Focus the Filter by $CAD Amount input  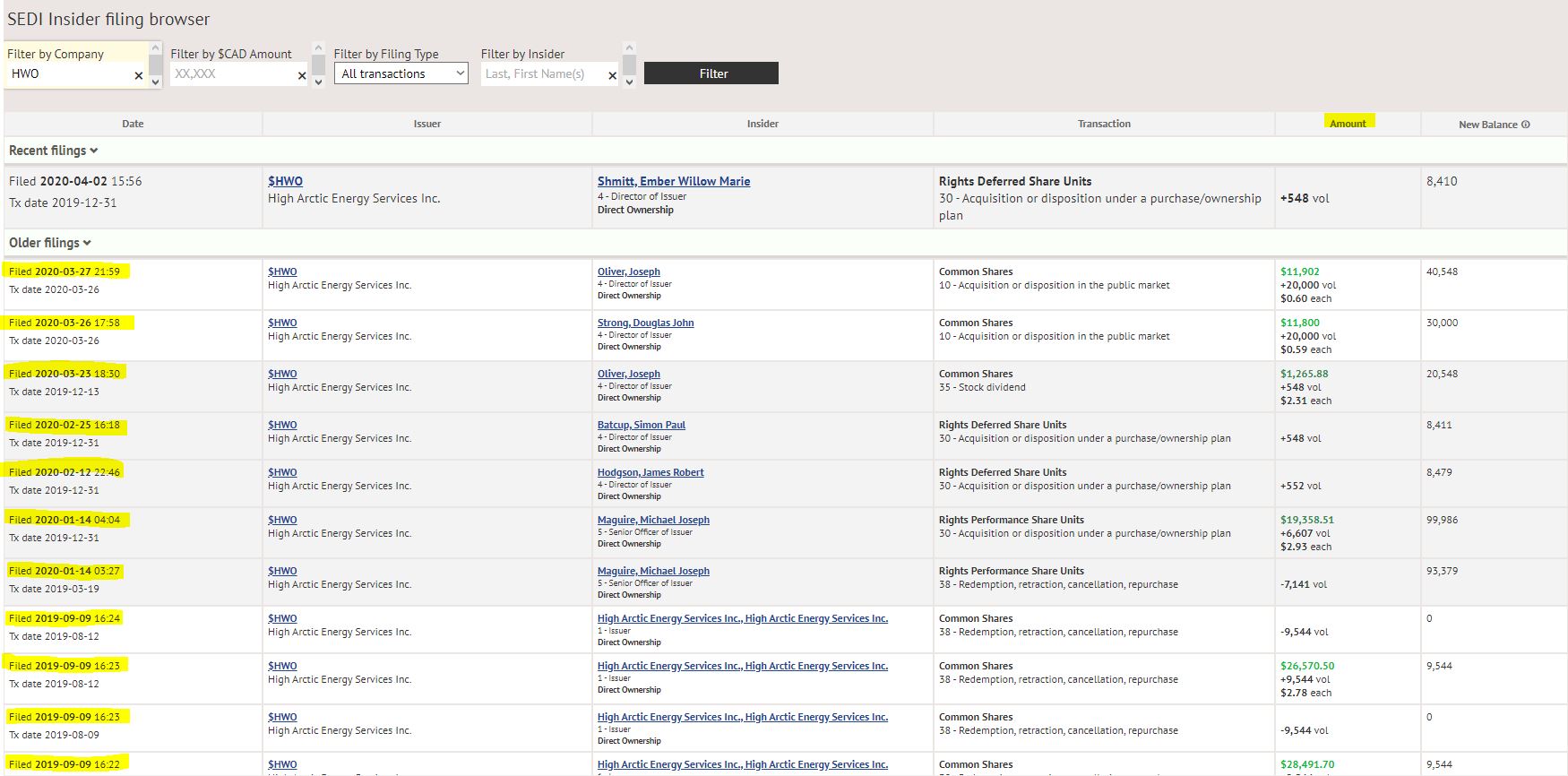231,73
